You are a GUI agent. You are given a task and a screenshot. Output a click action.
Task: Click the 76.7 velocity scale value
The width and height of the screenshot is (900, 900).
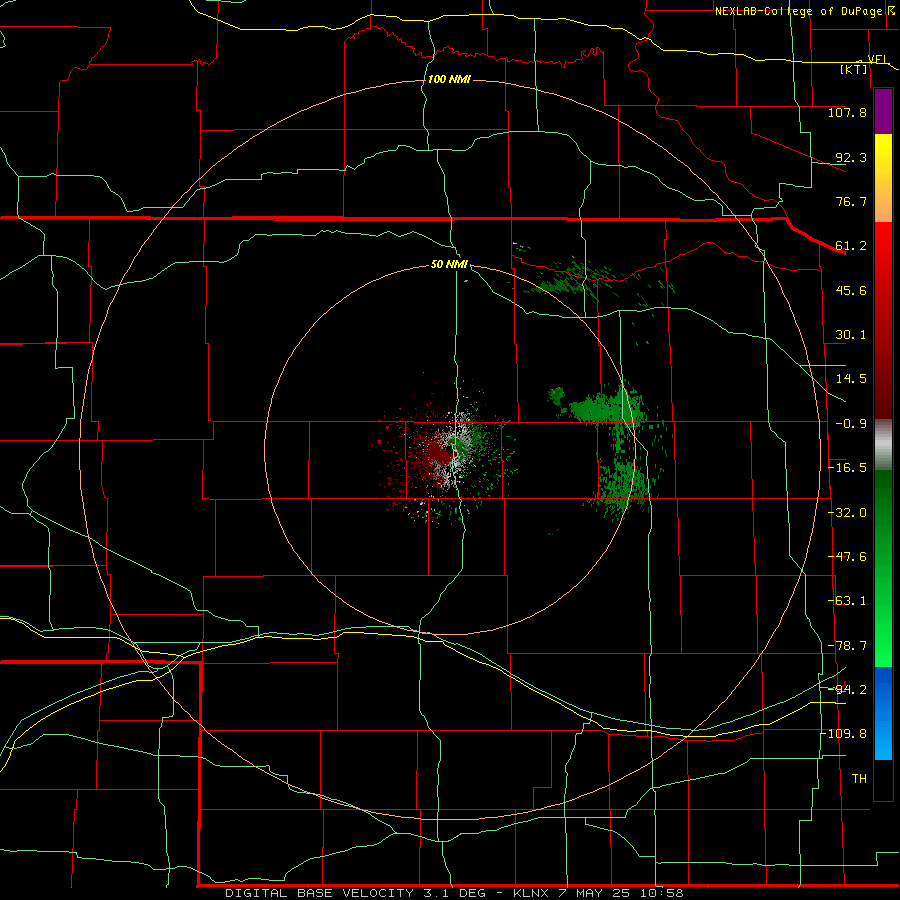[x=851, y=201]
